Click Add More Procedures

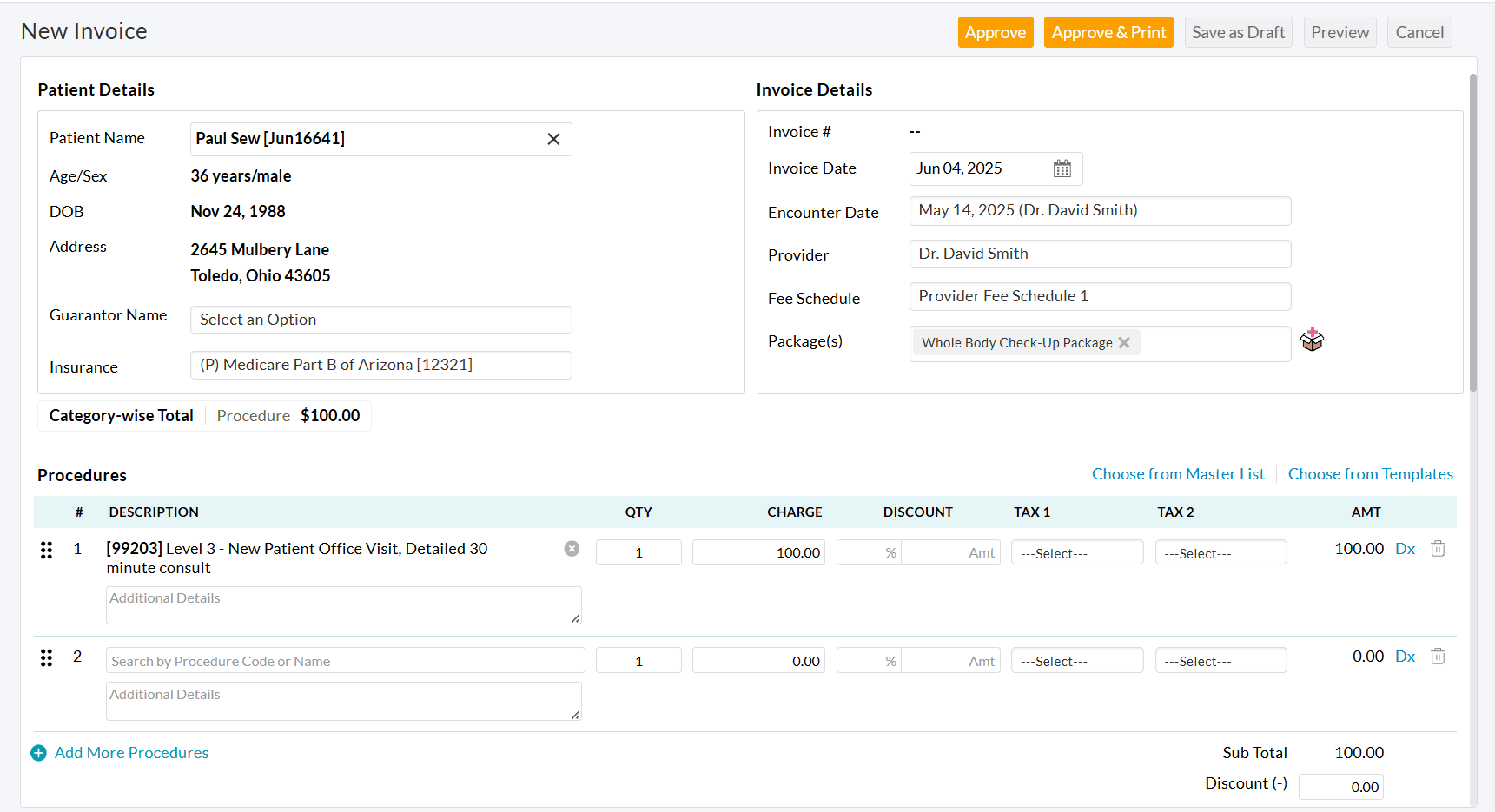(x=131, y=753)
